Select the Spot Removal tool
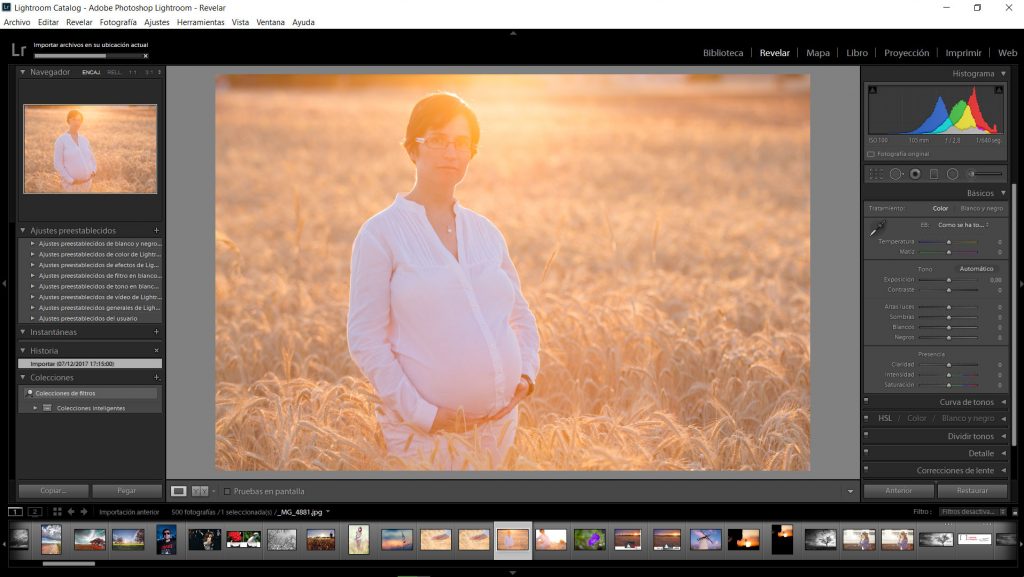This screenshot has height=577, width=1024. (897, 173)
